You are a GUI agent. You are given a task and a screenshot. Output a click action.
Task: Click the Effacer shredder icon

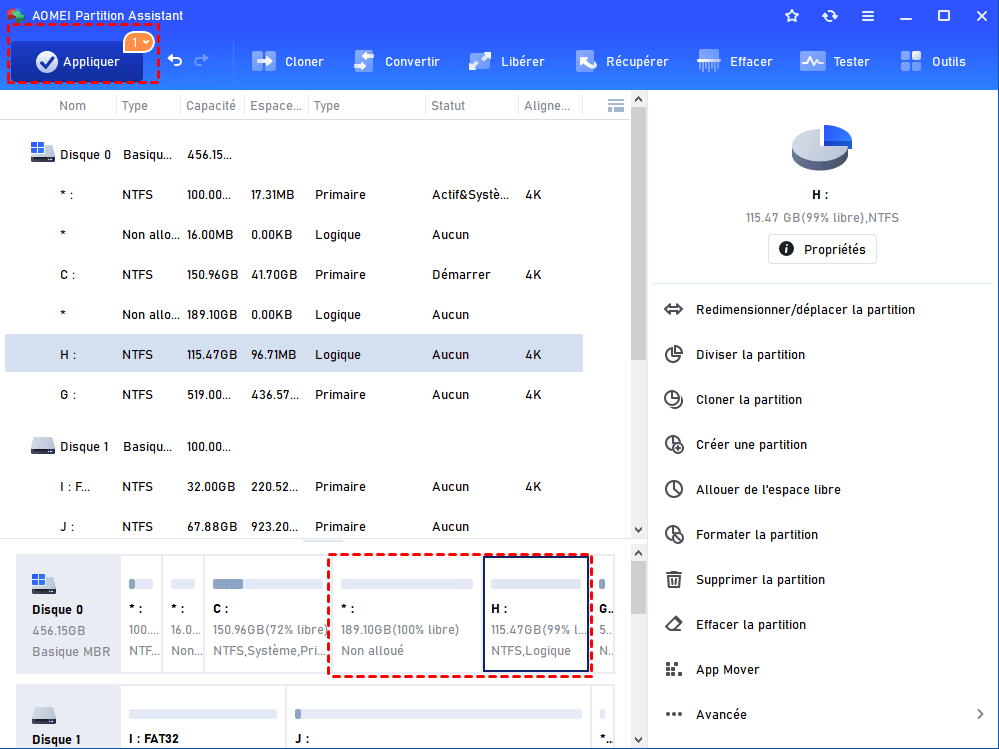[709, 61]
